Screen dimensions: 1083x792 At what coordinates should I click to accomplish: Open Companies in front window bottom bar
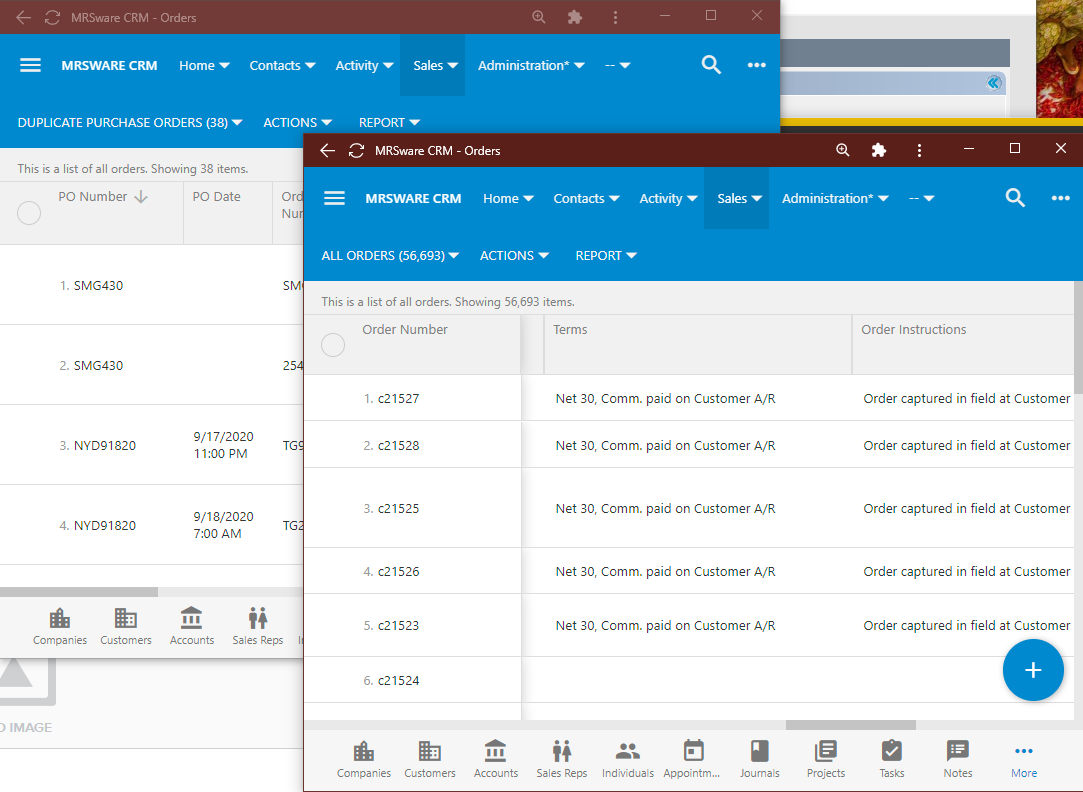363,759
